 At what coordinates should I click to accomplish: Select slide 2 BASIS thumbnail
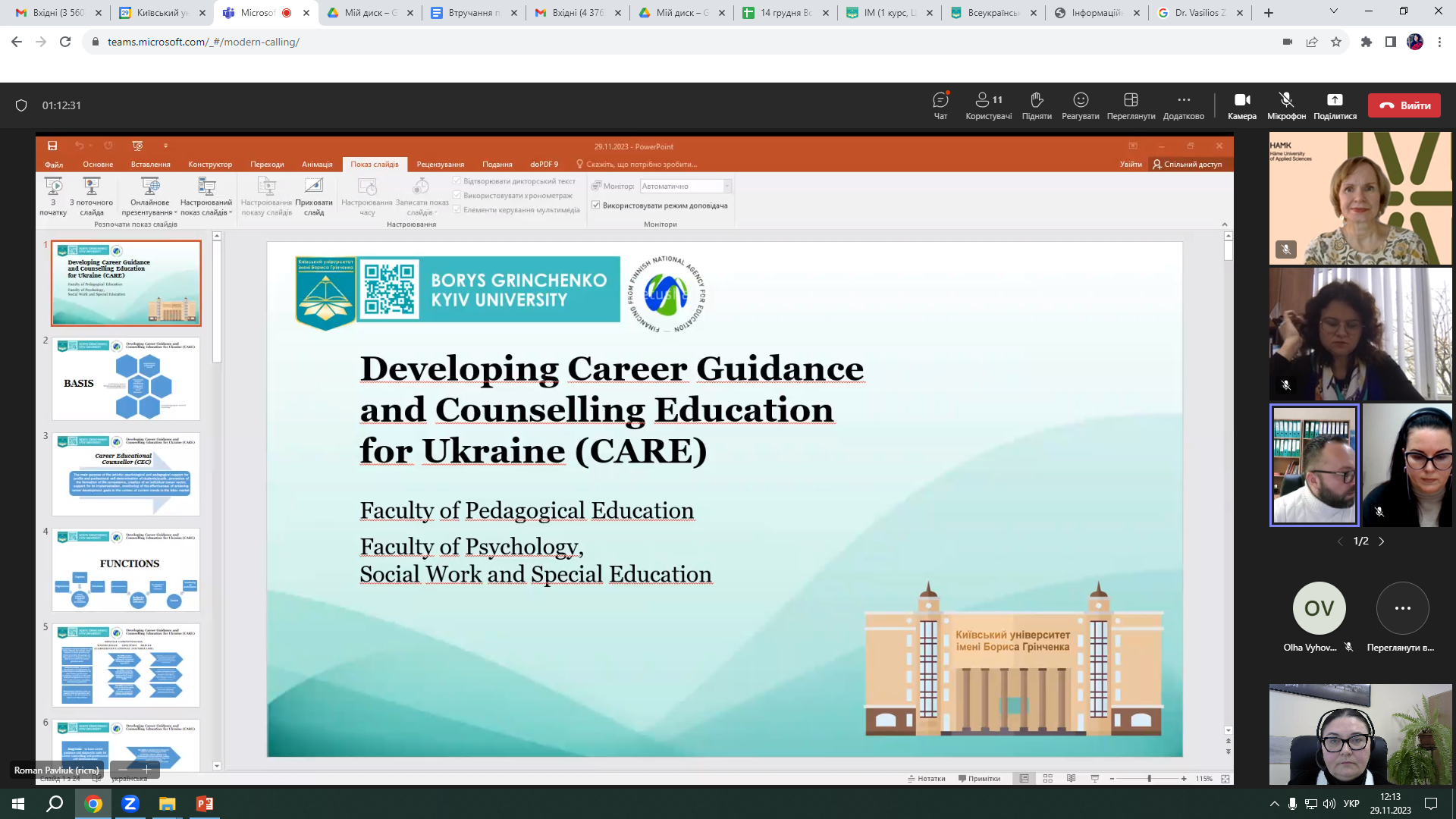pos(126,378)
